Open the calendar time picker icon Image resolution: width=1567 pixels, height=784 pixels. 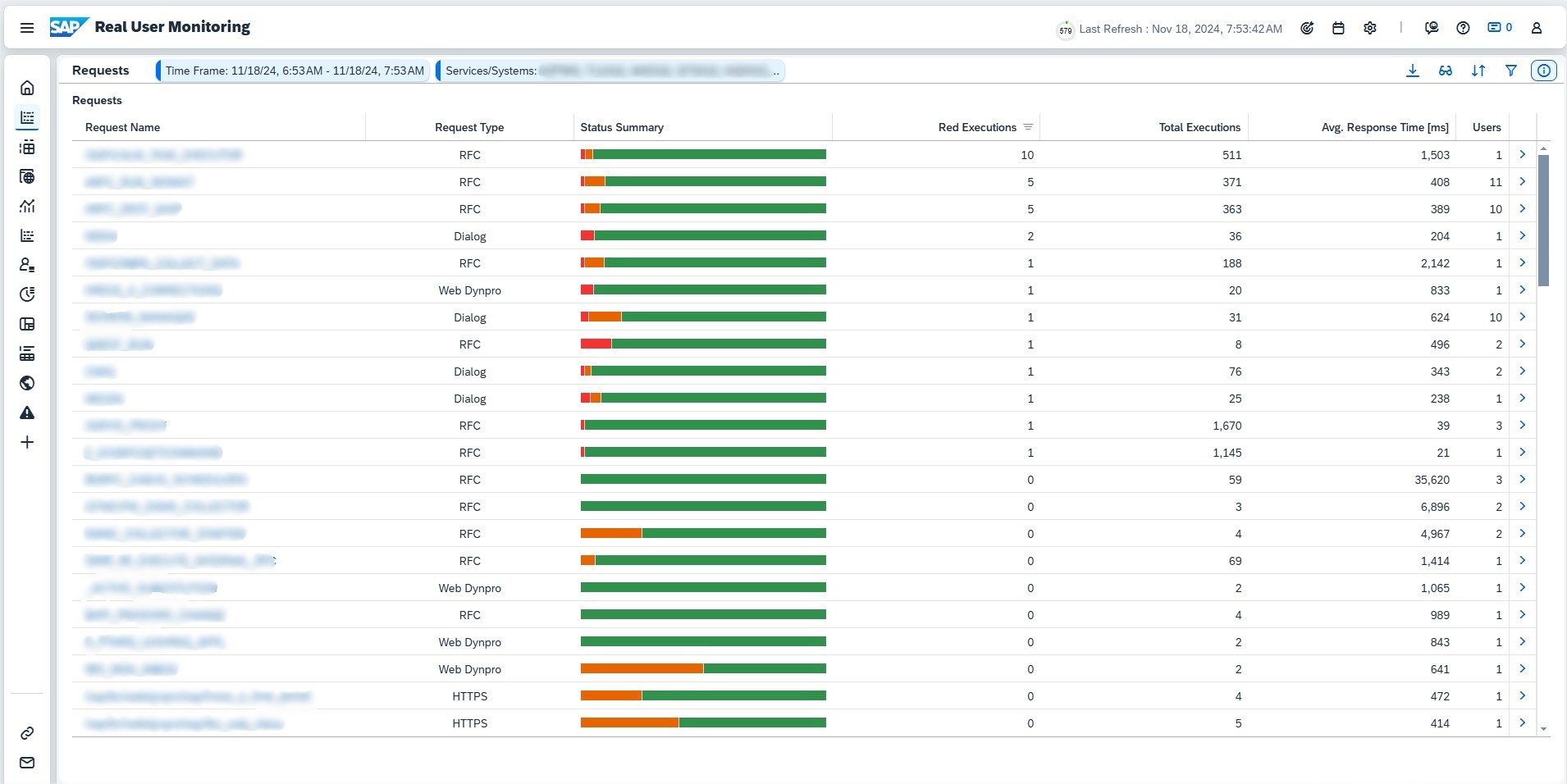click(x=1338, y=28)
